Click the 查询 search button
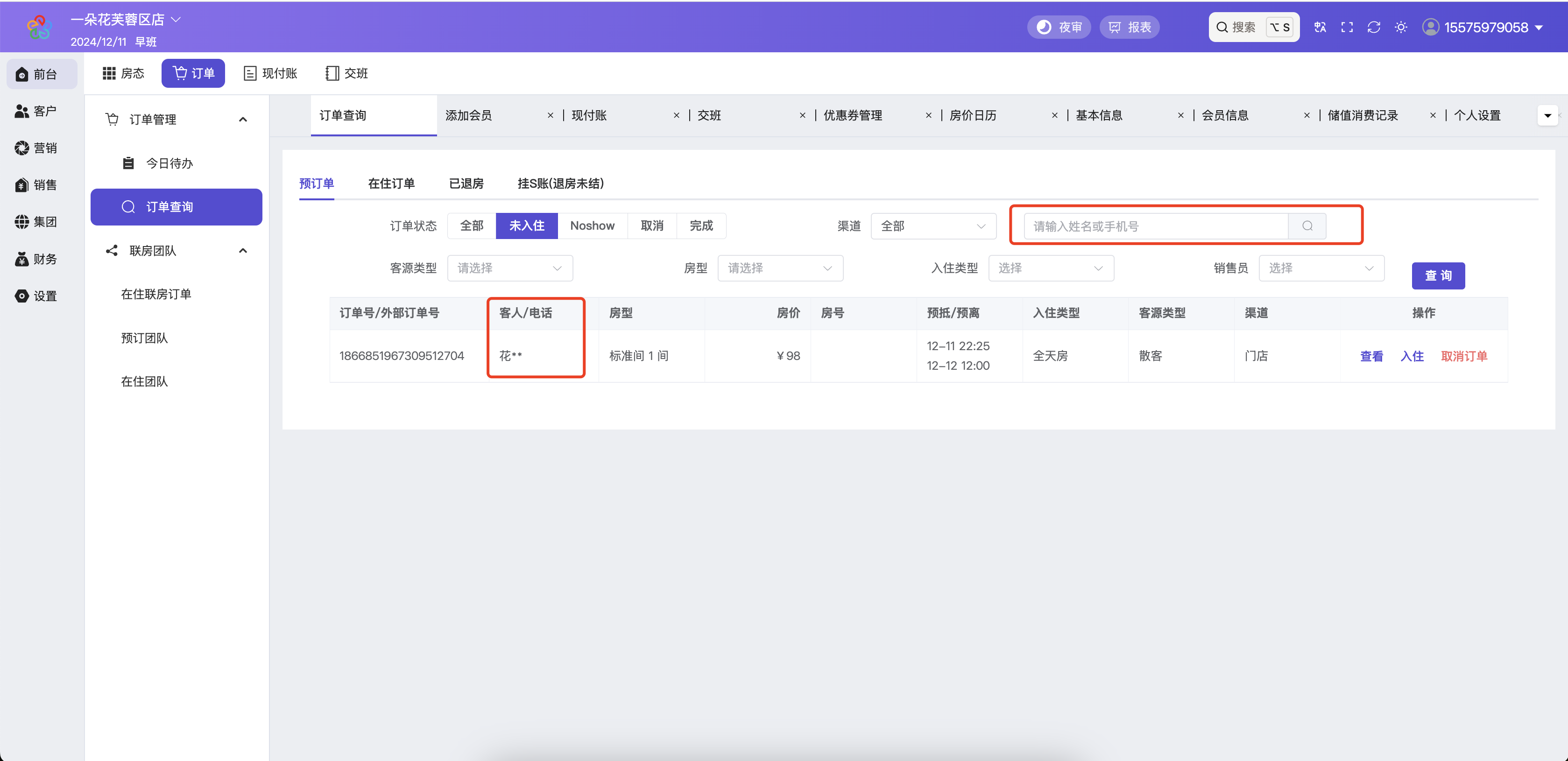Screen dimensions: 1568x761 1438,276
